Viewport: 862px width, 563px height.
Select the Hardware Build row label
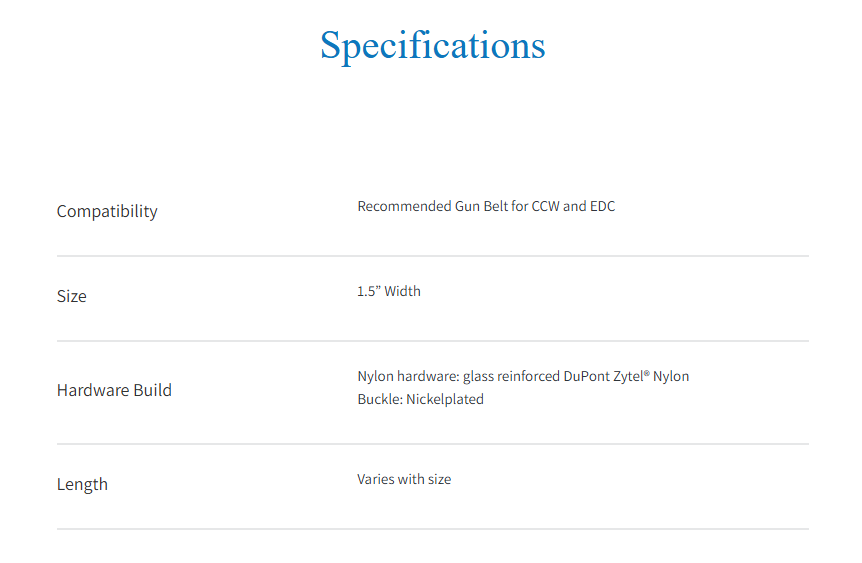pyautogui.click(x=114, y=390)
